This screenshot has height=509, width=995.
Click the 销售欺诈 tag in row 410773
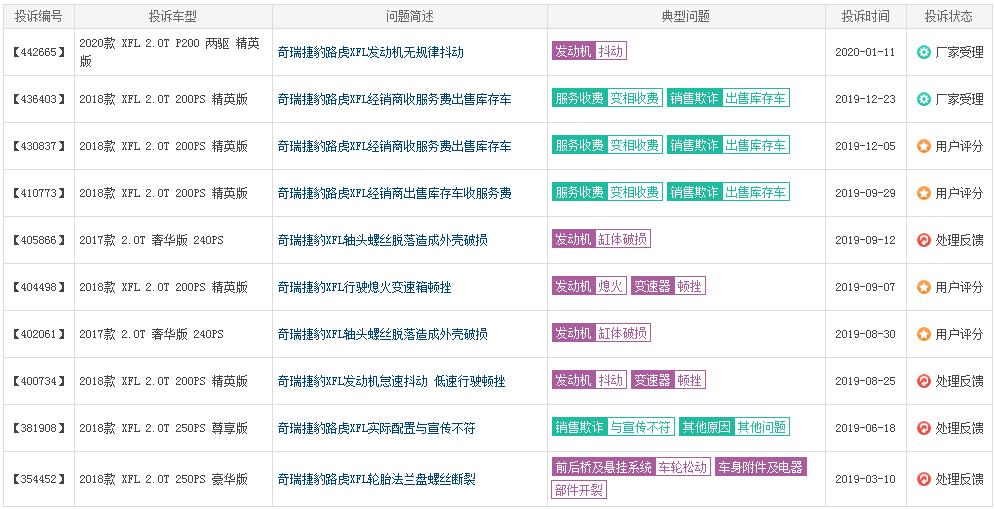[694, 192]
